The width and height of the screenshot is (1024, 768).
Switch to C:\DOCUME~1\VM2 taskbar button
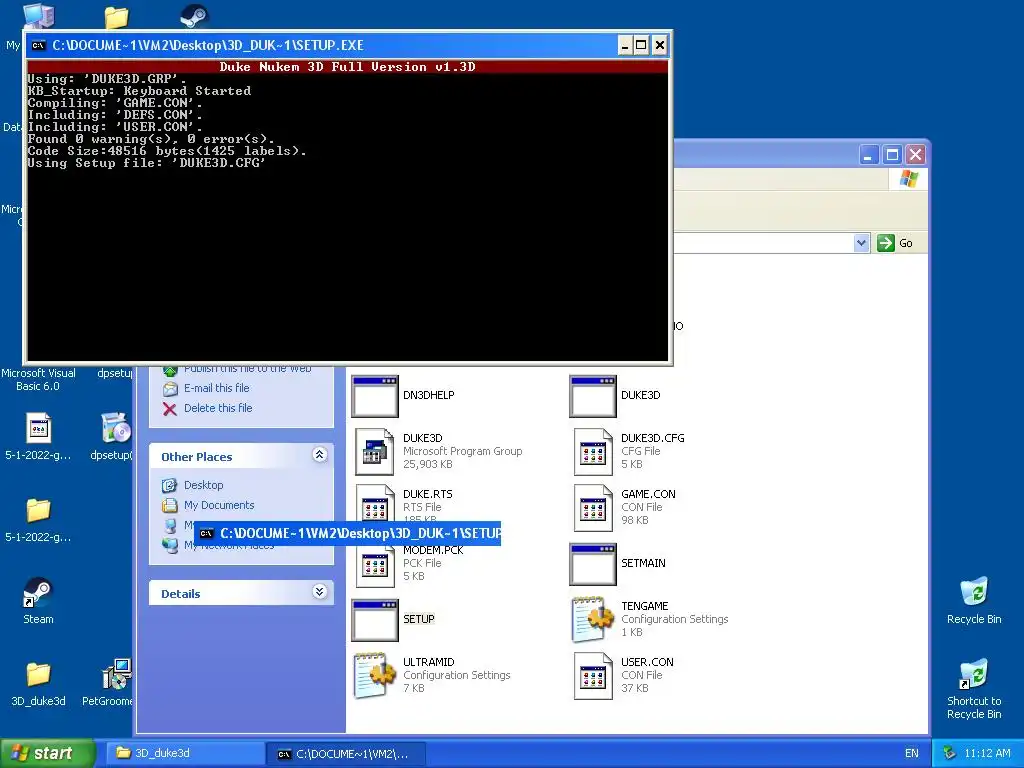(346, 754)
